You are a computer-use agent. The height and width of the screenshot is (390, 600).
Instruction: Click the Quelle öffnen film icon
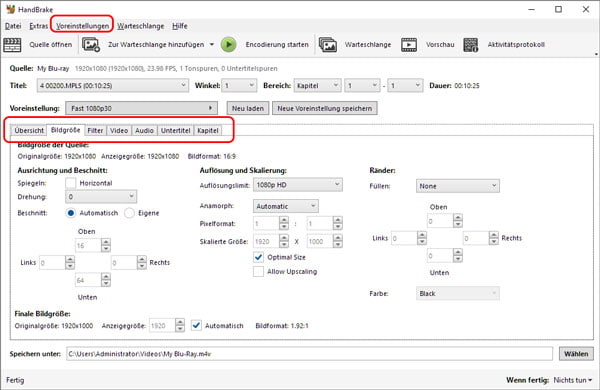[x=12, y=45]
